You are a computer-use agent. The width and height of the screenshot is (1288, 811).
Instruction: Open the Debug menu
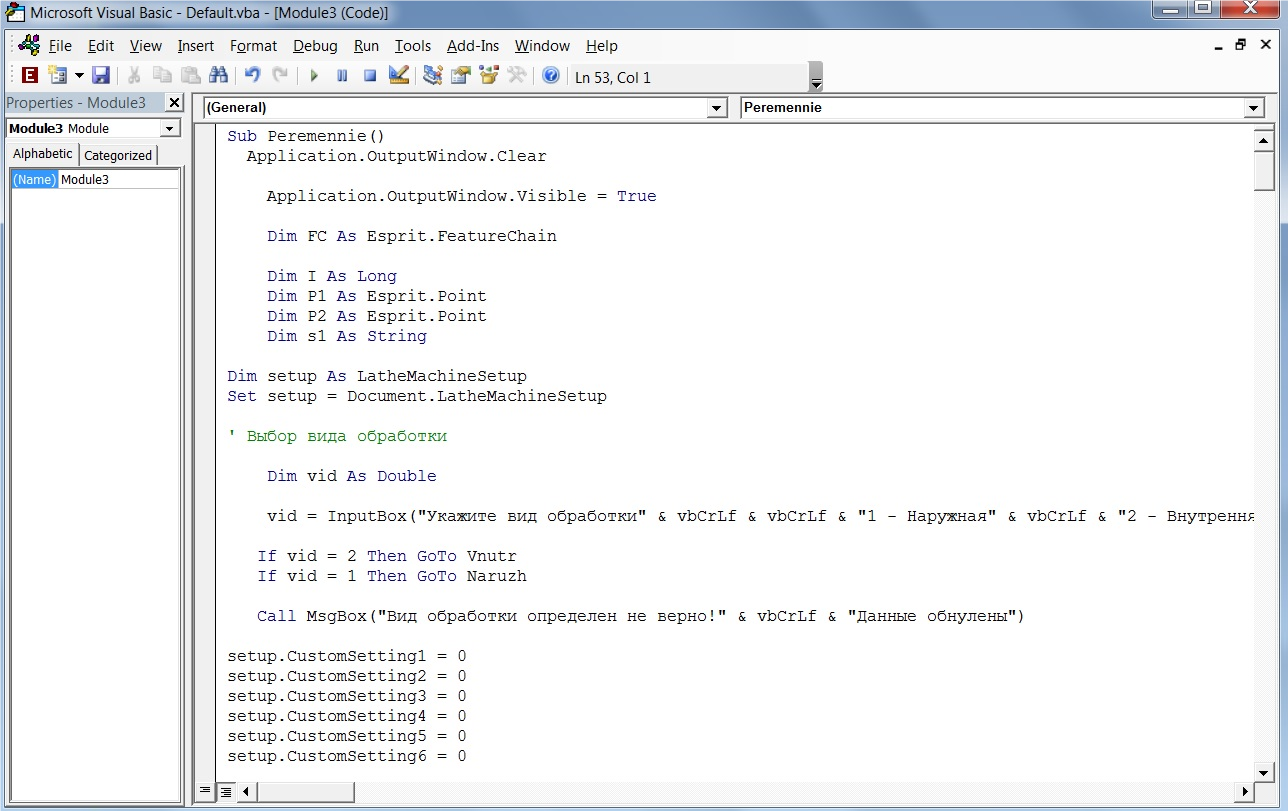tap(315, 46)
